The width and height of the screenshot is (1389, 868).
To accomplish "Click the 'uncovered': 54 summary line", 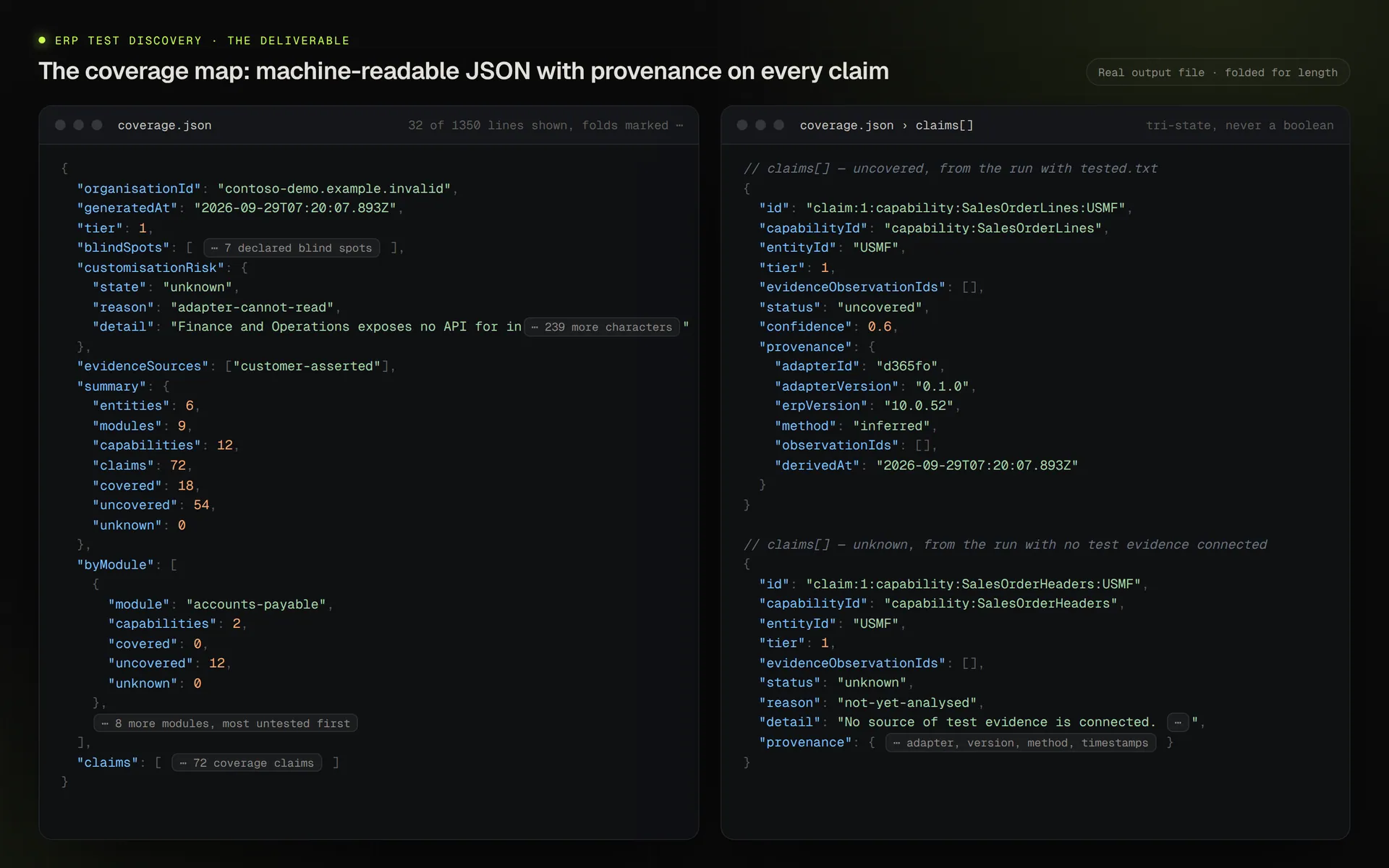I will (153, 506).
